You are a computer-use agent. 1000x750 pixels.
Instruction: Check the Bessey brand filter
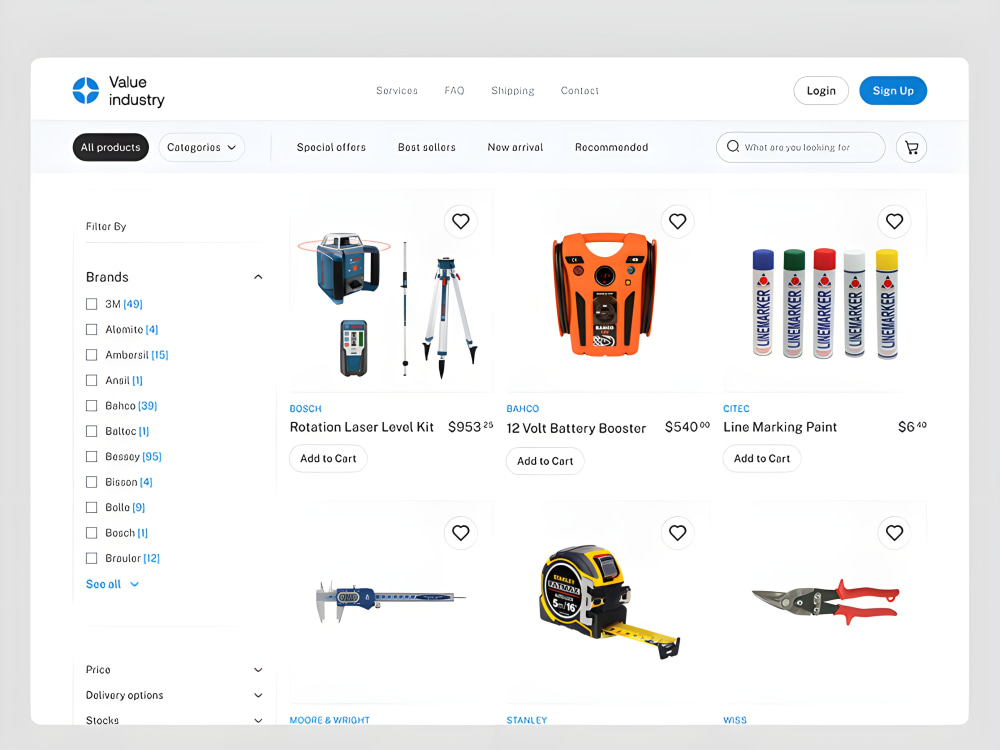coord(92,457)
